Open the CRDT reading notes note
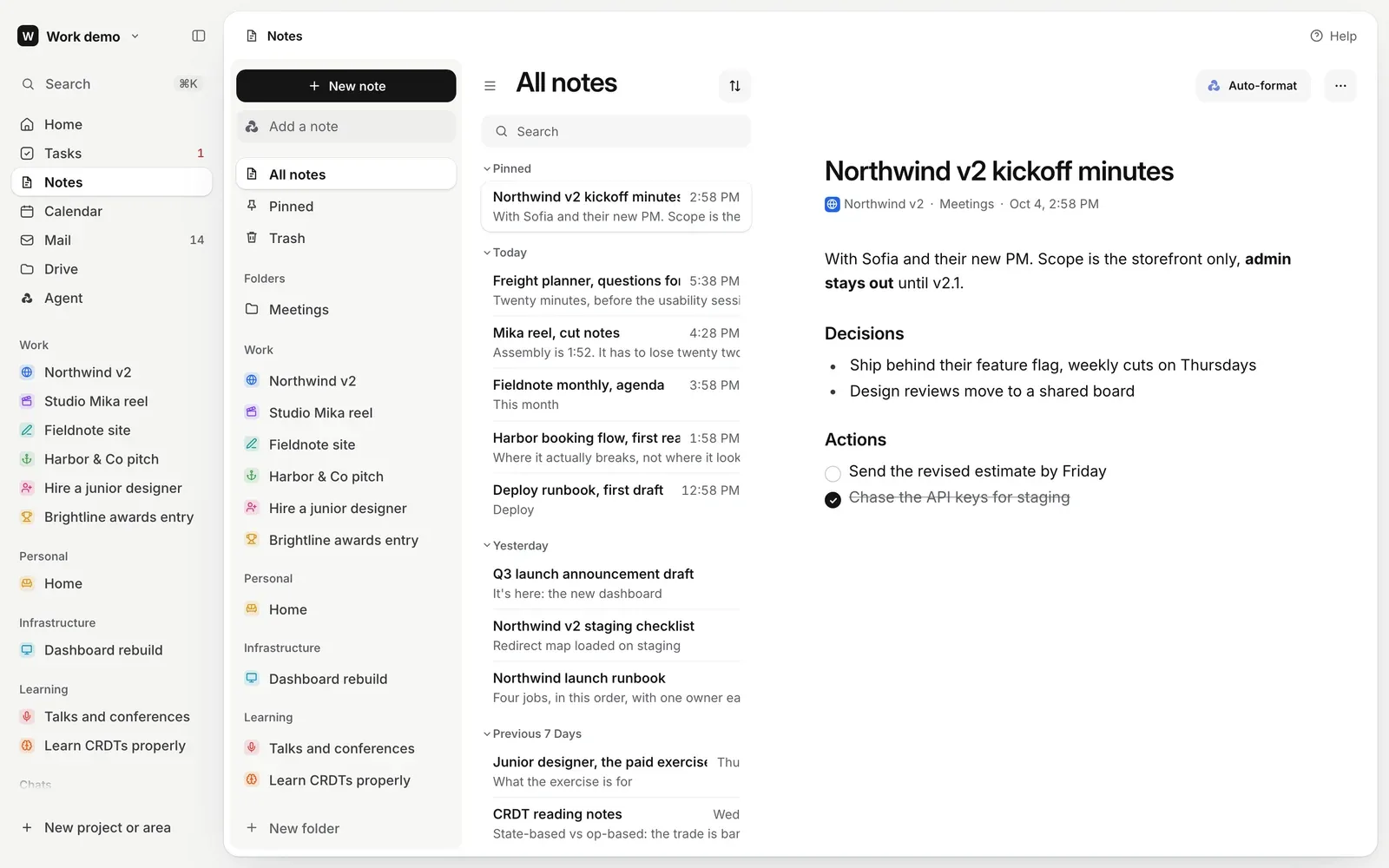This screenshot has width=1389, height=868. click(x=616, y=824)
